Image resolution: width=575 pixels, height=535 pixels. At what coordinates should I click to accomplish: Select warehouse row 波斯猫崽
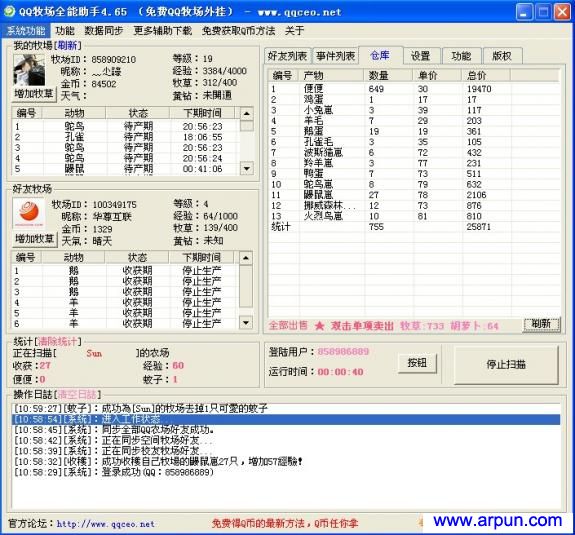click(414, 153)
